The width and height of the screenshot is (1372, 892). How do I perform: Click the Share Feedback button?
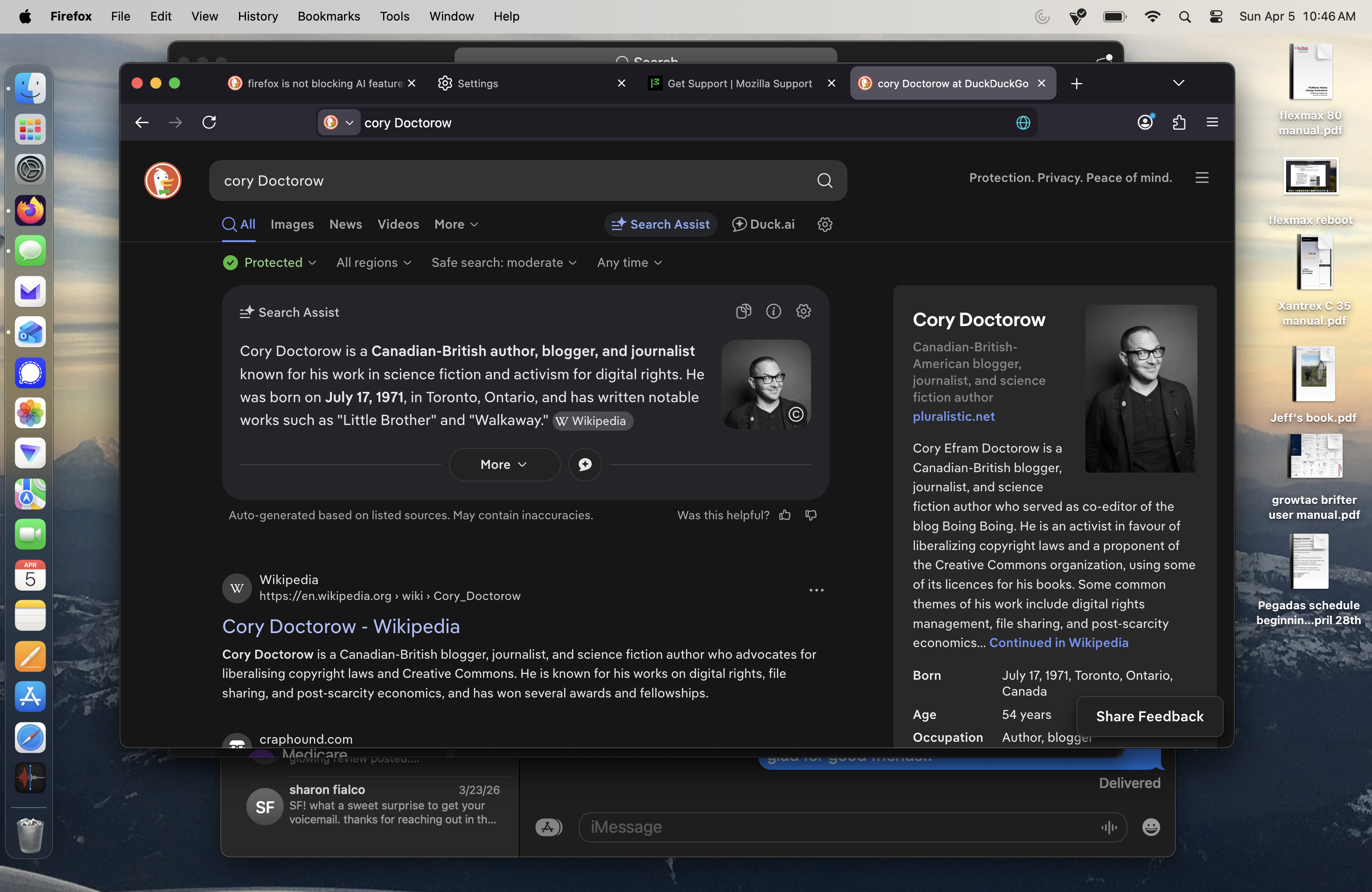(1149, 716)
